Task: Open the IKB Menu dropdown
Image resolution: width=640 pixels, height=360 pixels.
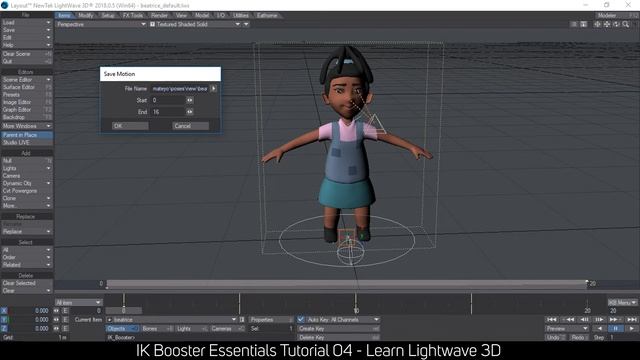Action: 622,302
